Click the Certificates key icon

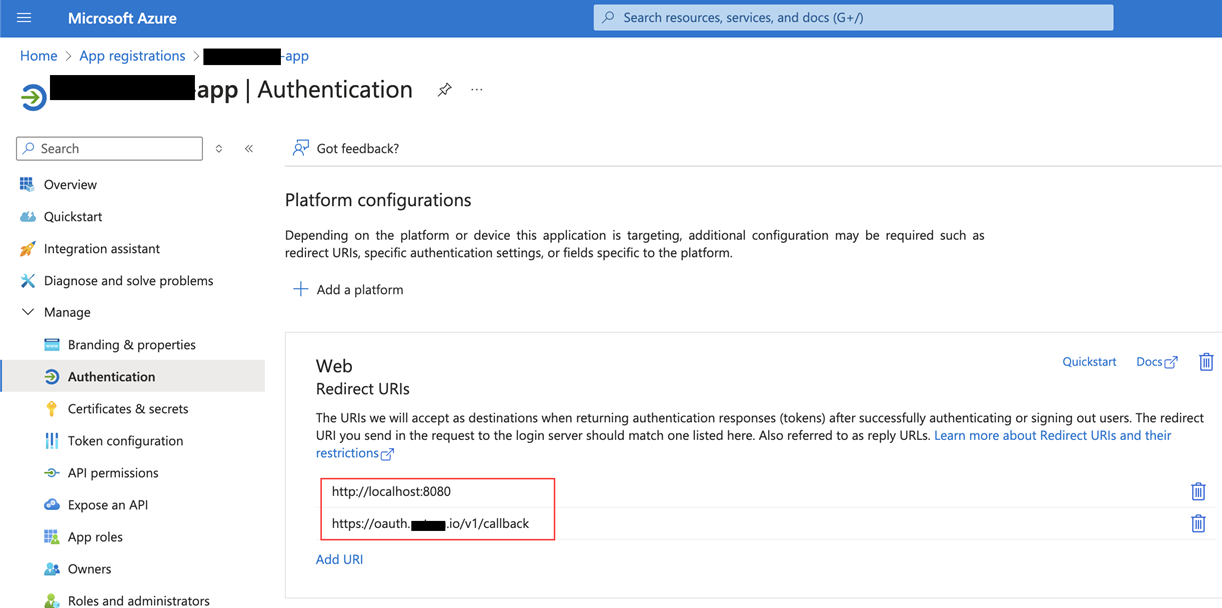click(x=52, y=409)
